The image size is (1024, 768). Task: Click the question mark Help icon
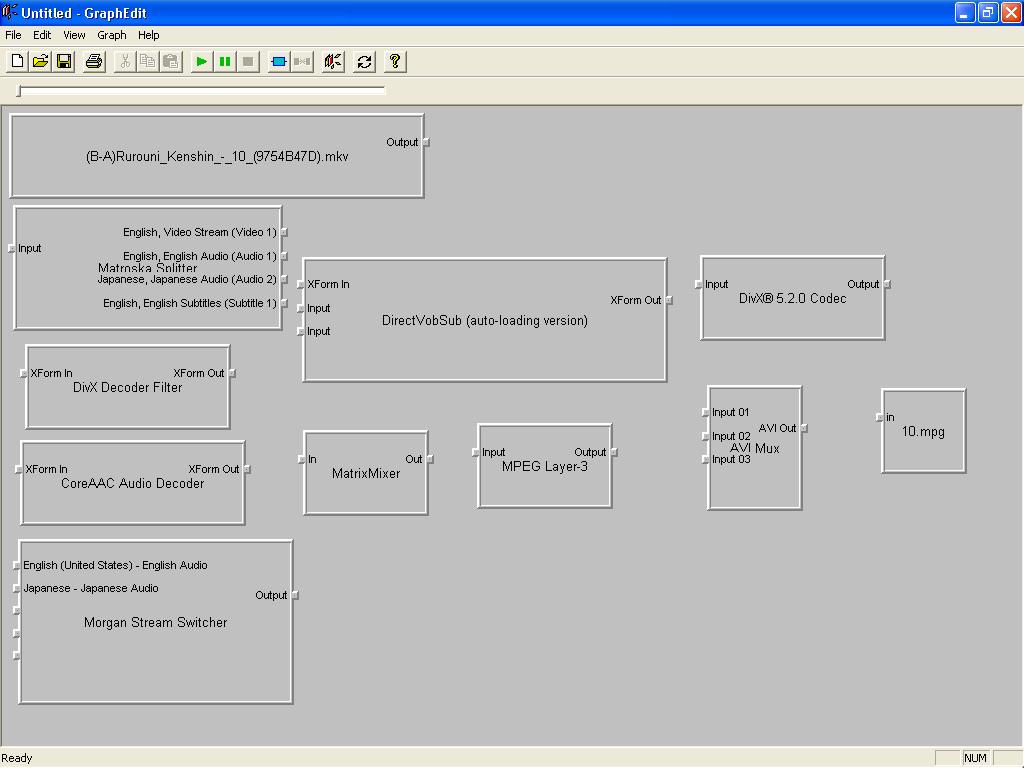394,61
